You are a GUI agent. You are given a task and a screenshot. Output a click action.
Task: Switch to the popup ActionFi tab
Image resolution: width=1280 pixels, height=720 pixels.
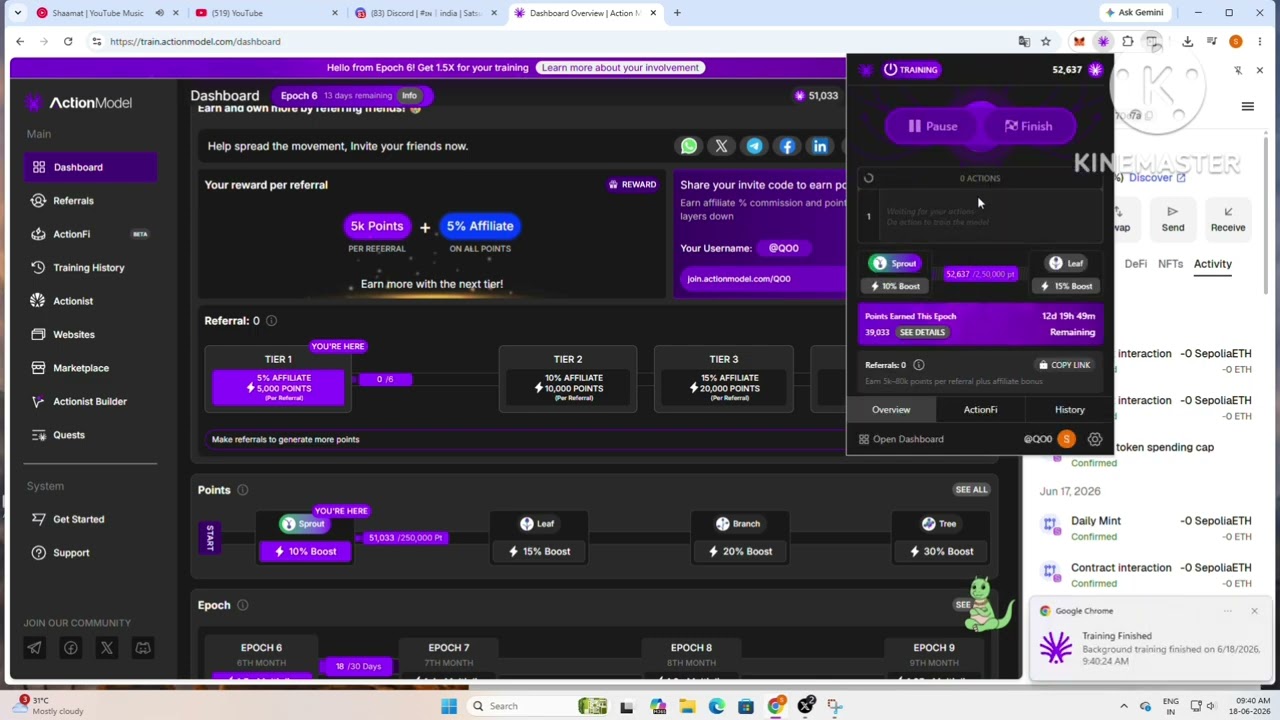click(x=980, y=409)
